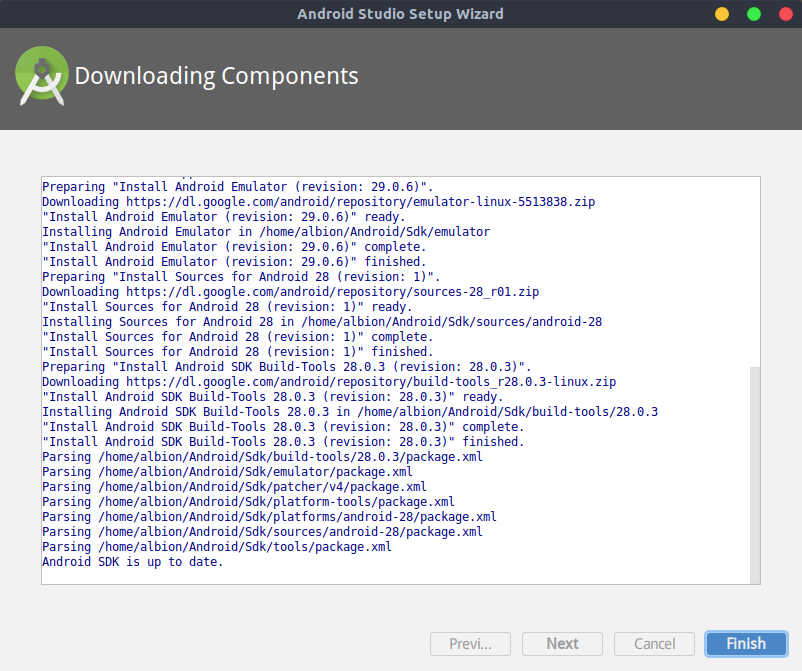Click the green maximize window control
Screen dimensions: 802x671
click(751, 14)
